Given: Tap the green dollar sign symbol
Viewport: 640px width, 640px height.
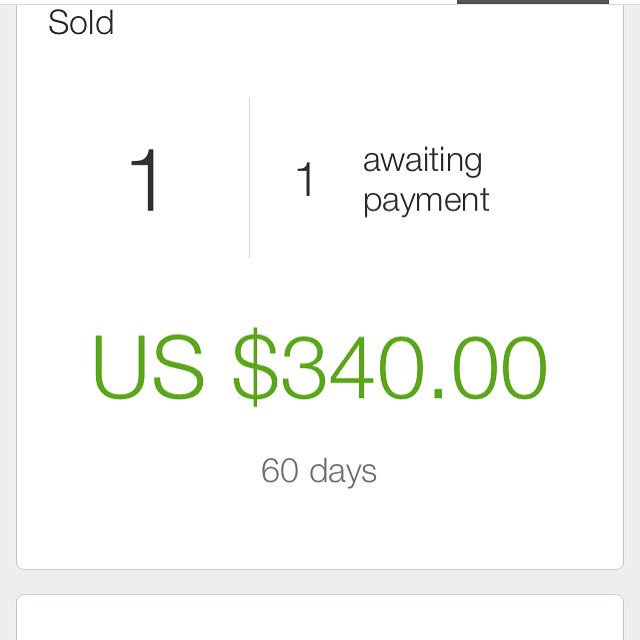Looking at the screenshot, I should point(255,367).
